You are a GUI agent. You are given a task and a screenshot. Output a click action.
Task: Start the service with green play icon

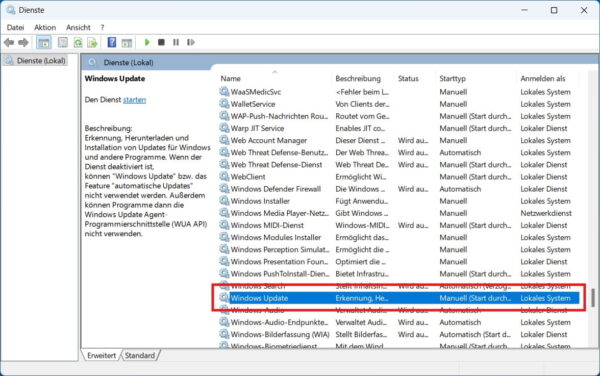coord(147,42)
